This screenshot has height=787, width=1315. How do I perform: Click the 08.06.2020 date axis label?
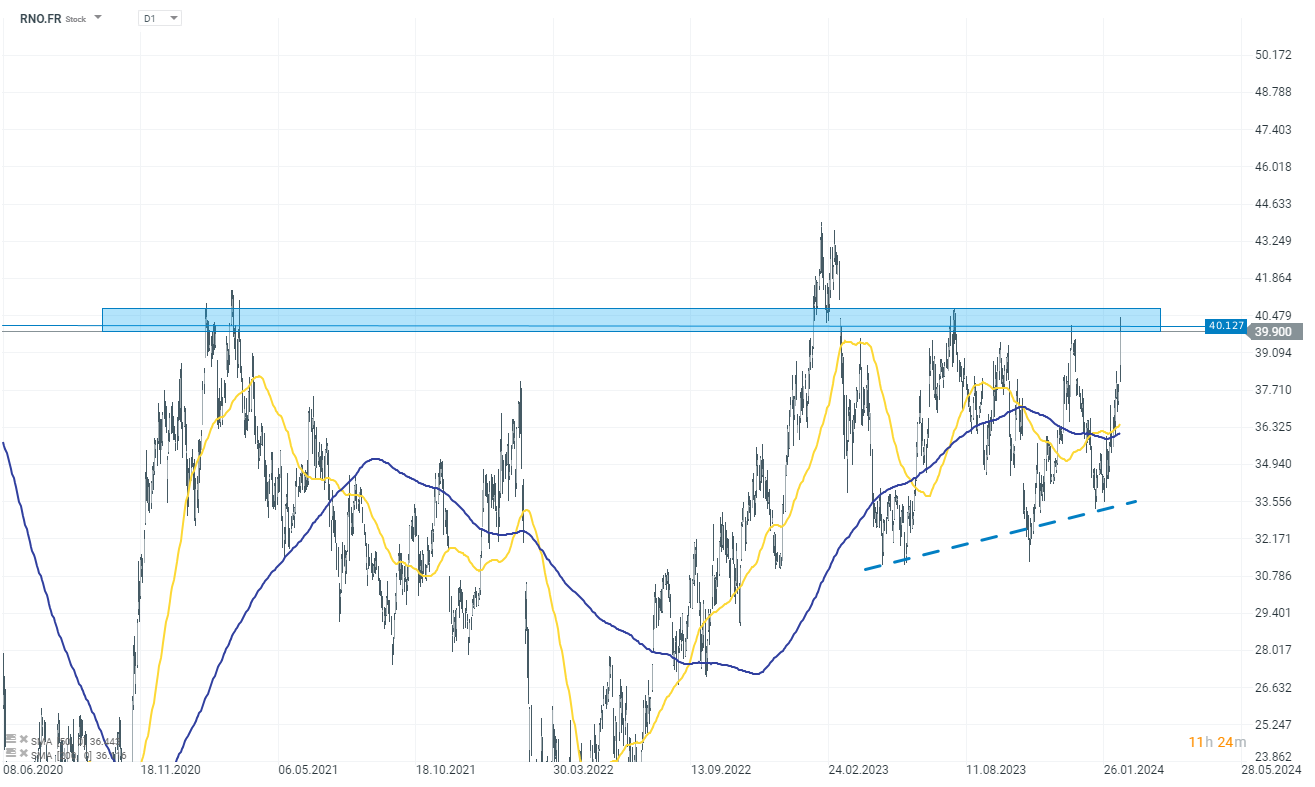(32, 770)
